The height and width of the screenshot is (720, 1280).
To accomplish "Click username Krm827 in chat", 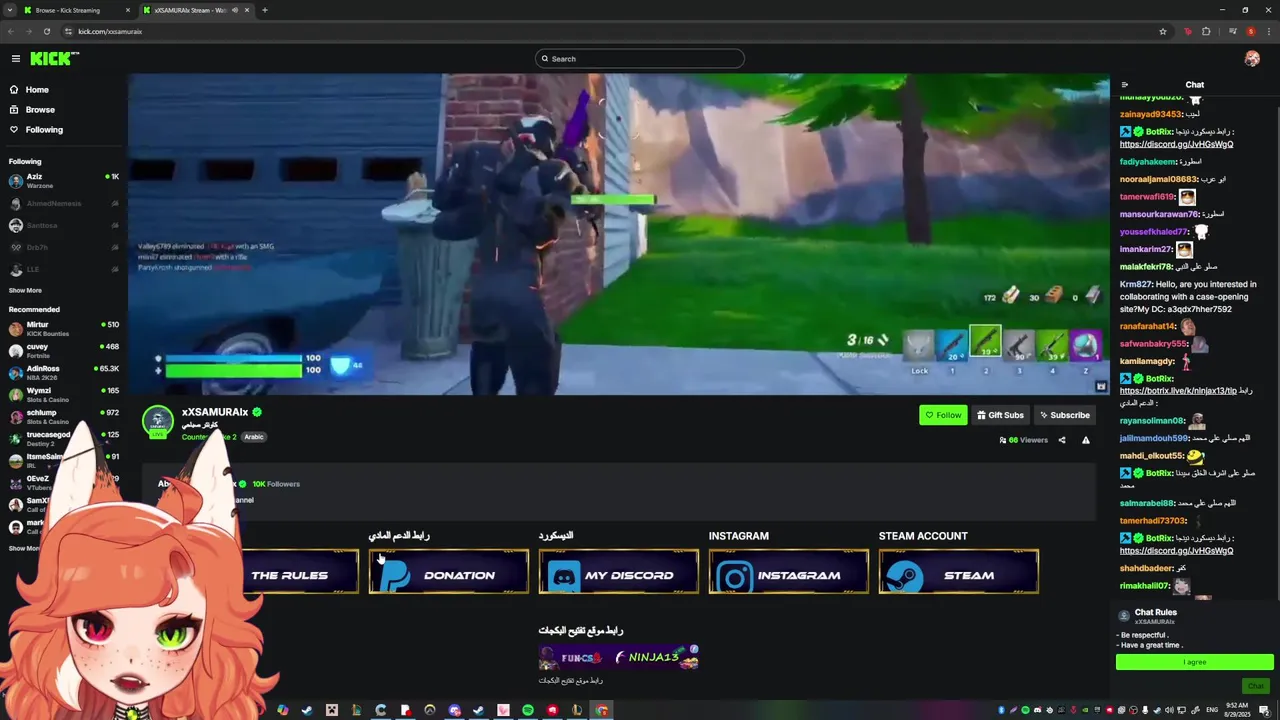I will pos(1136,284).
